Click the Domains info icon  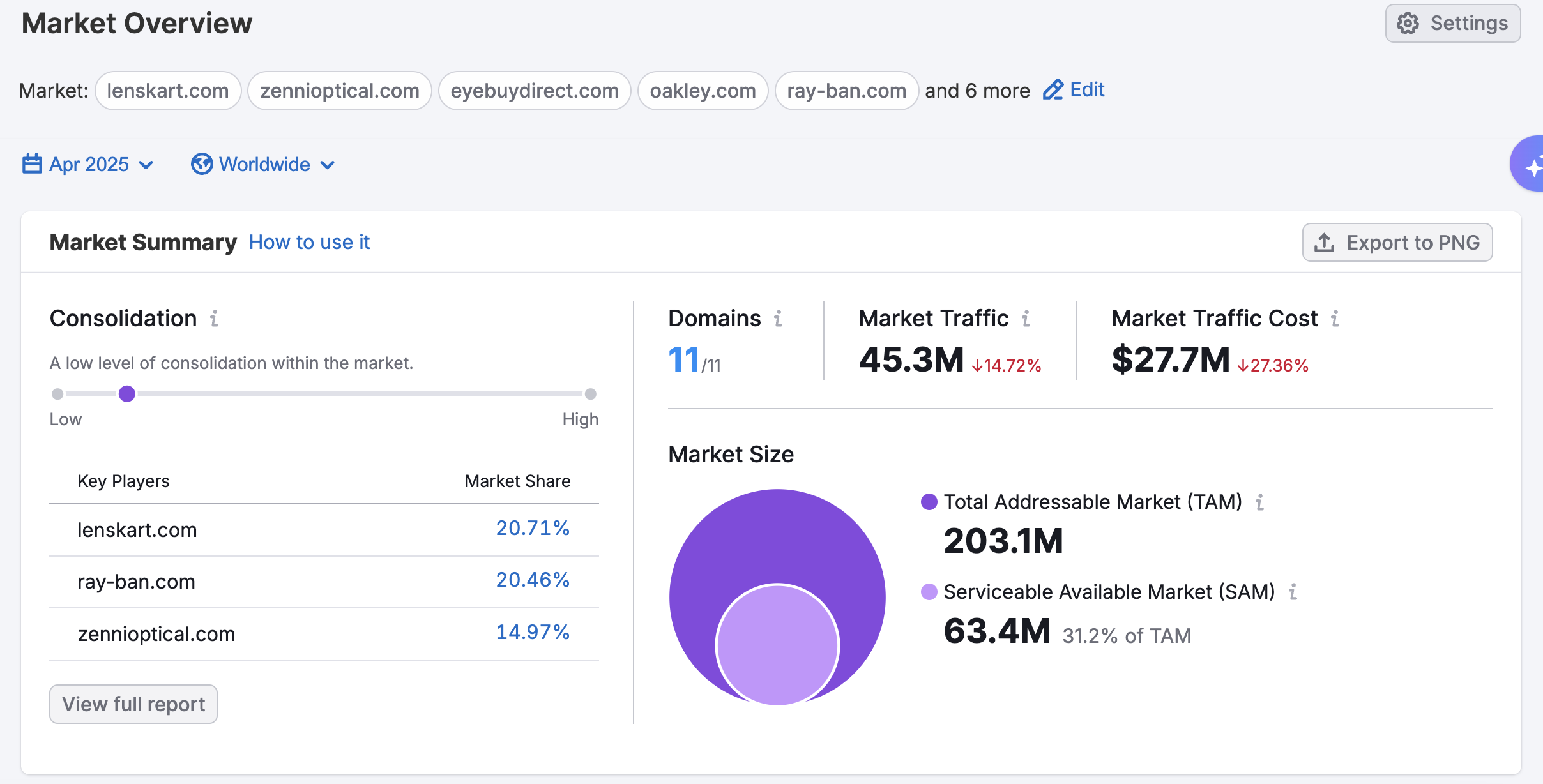[x=778, y=318]
